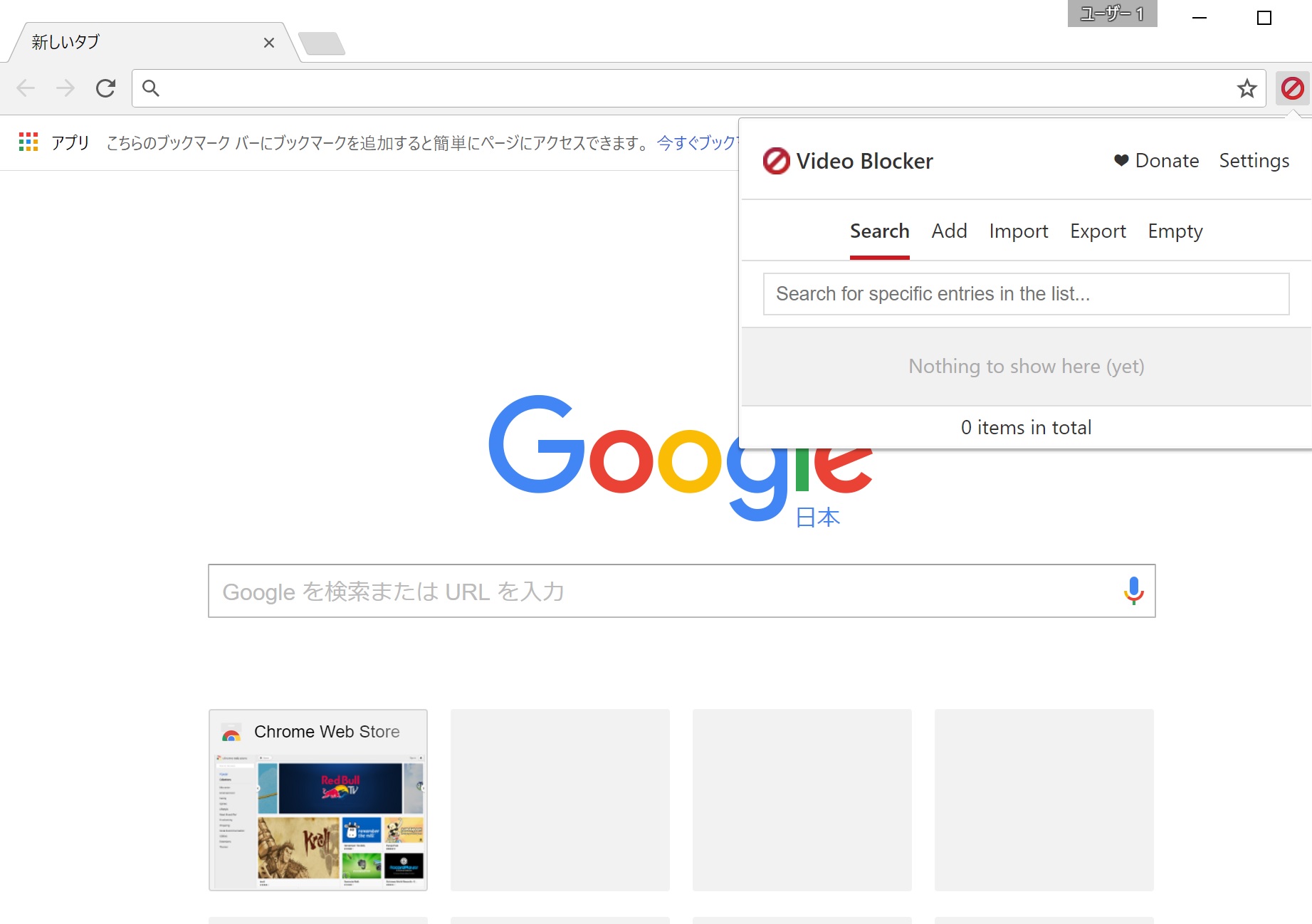Click the browser address bar
1312x924 pixels.
point(698,88)
